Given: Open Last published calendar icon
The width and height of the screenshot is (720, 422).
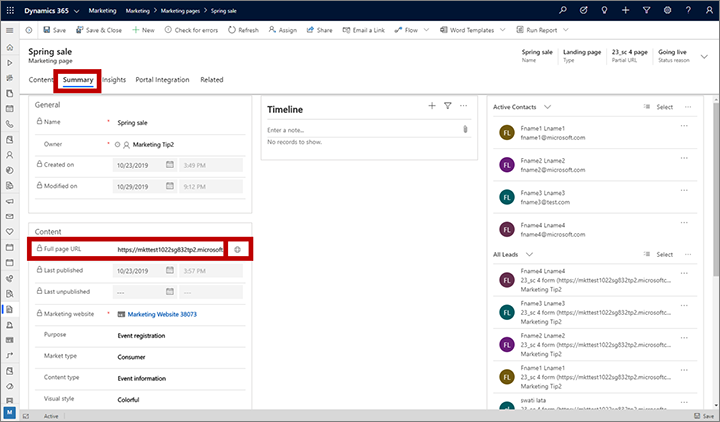Looking at the screenshot, I should point(170,270).
